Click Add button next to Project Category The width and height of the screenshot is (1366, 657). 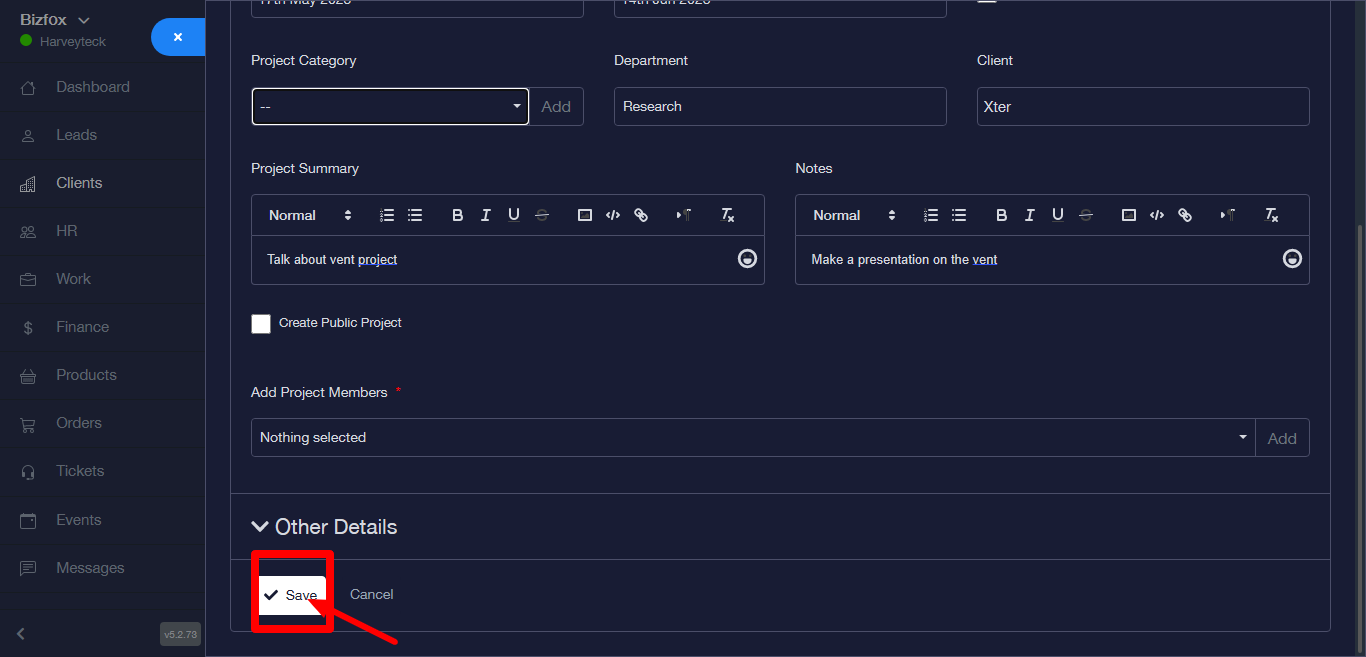click(x=556, y=106)
